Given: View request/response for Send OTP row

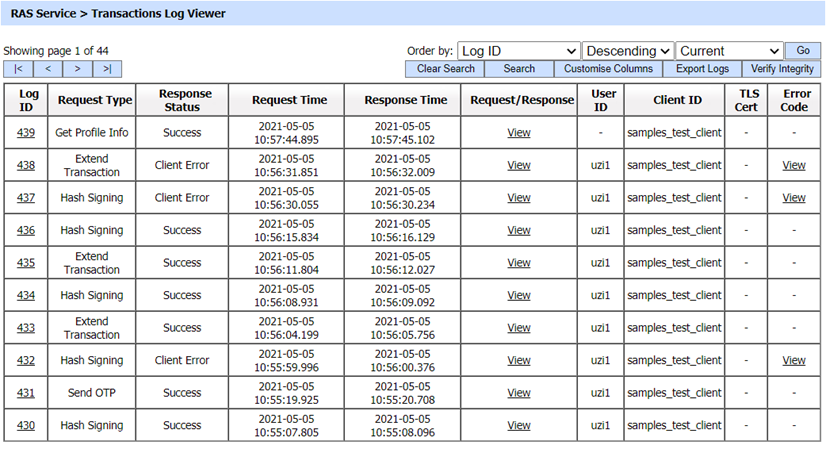Looking at the screenshot, I should point(518,393).
